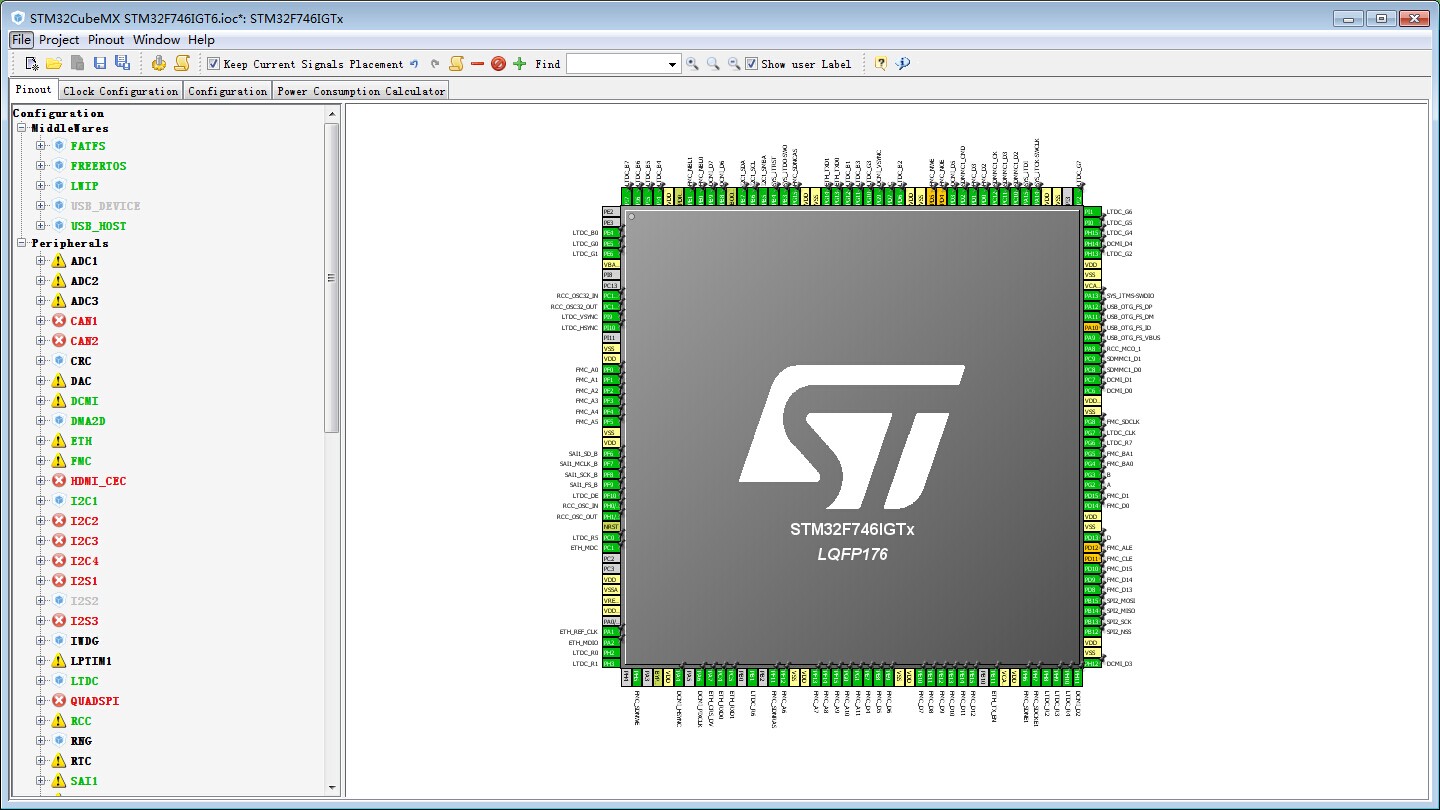This screenshot has height=810, width=1440.
Task: Click the Save As toolbar icon
Action: [x=122, y=64]
